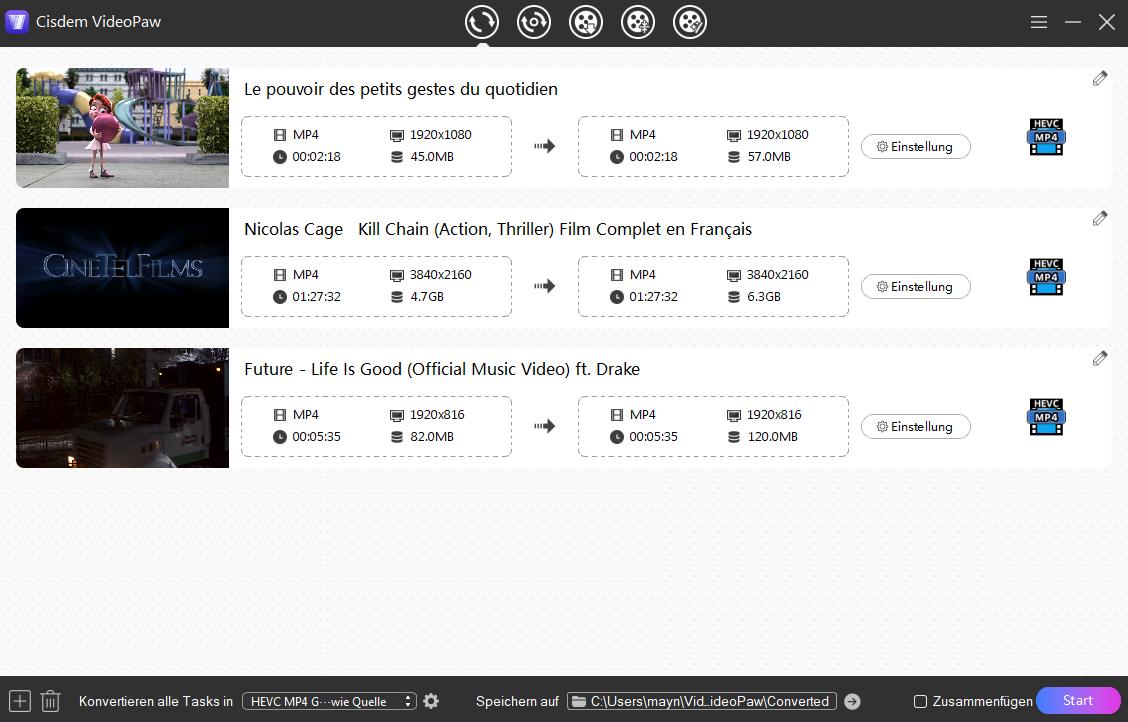Screen dimensions: 1128x722
Task: Open converted folder via arrow icon
Action: (853, 701)
